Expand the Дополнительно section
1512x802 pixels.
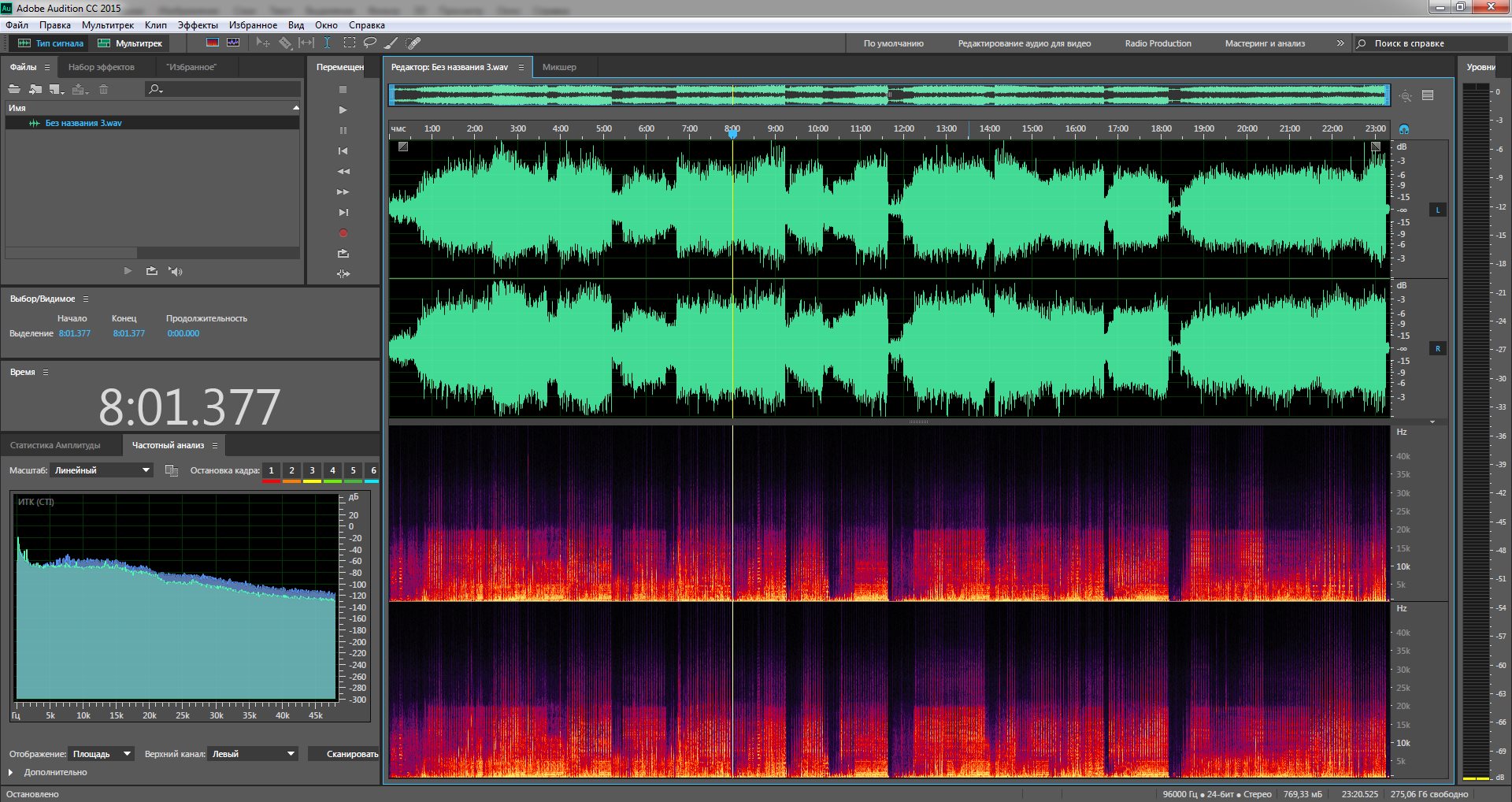tap(11, 773)
